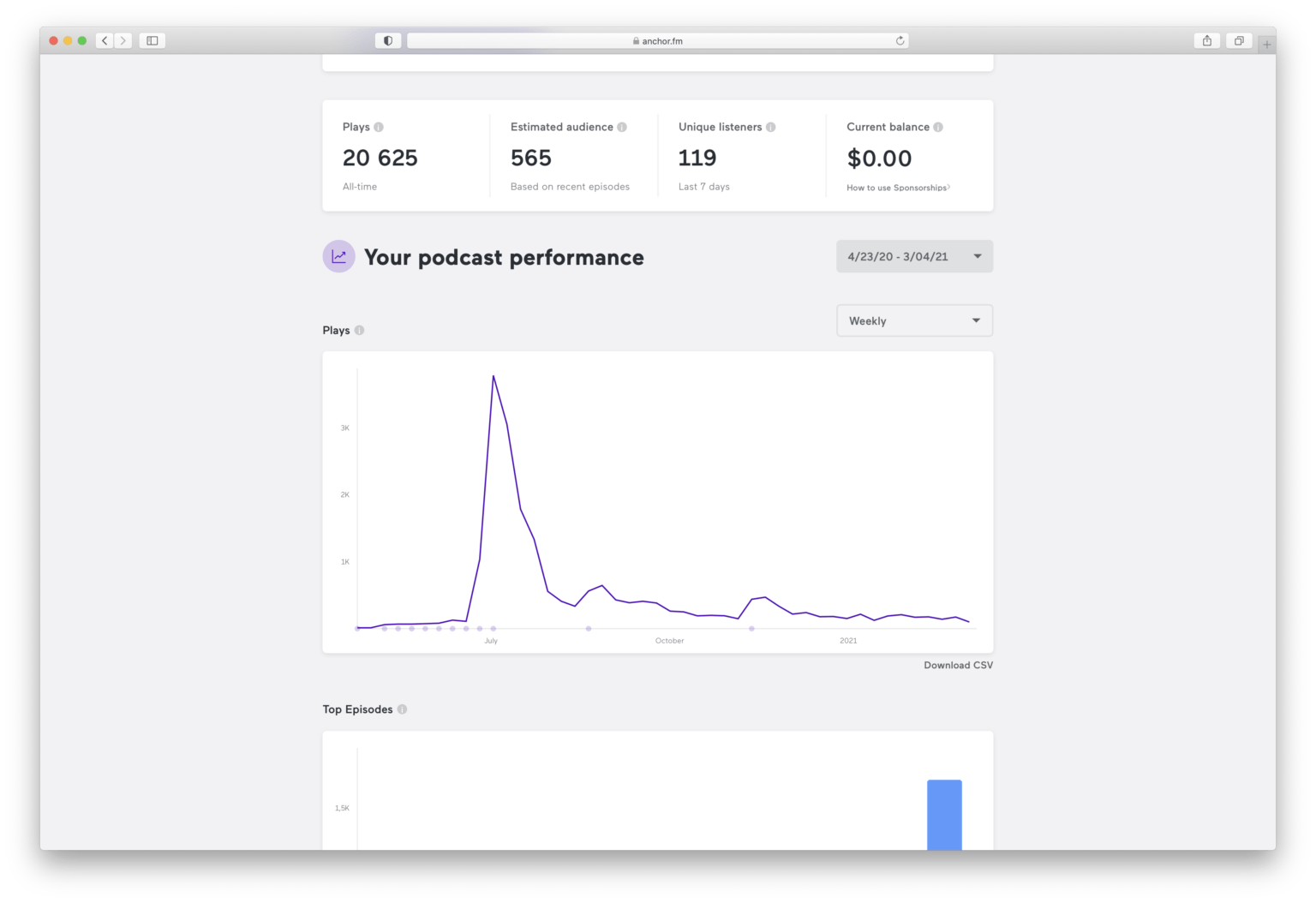
Task: Download CSV of plays data
Action: tap(958, 665)
